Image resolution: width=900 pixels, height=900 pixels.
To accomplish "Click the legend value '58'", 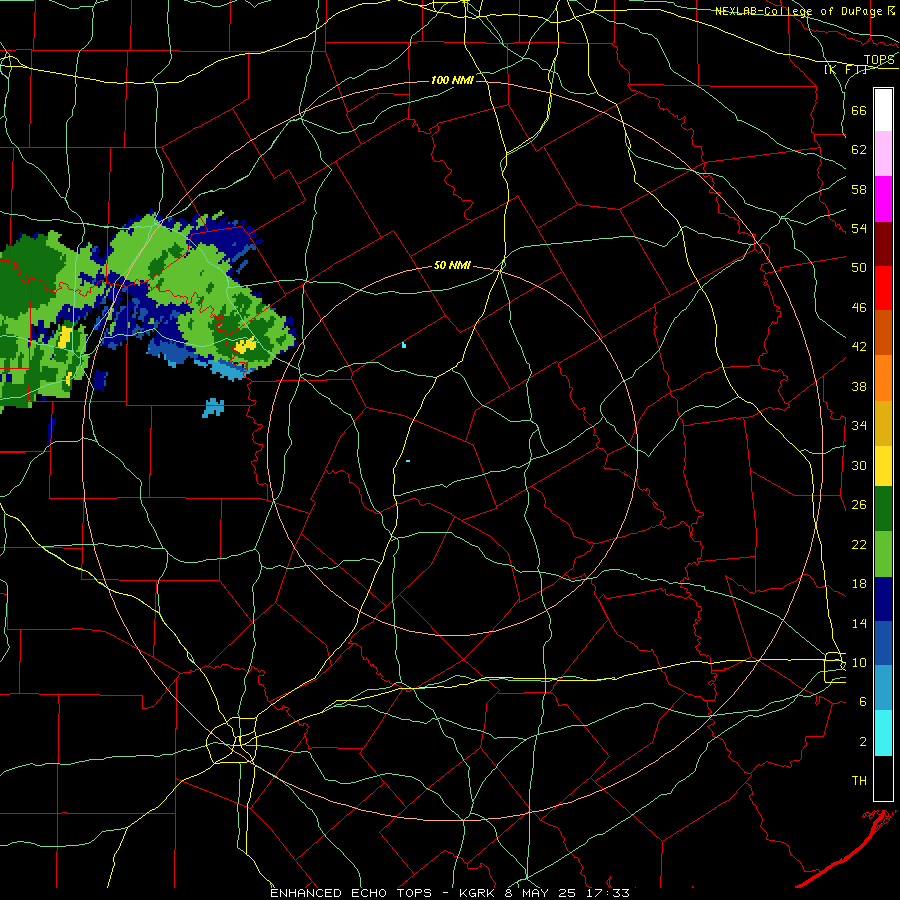I will (859, 190).
